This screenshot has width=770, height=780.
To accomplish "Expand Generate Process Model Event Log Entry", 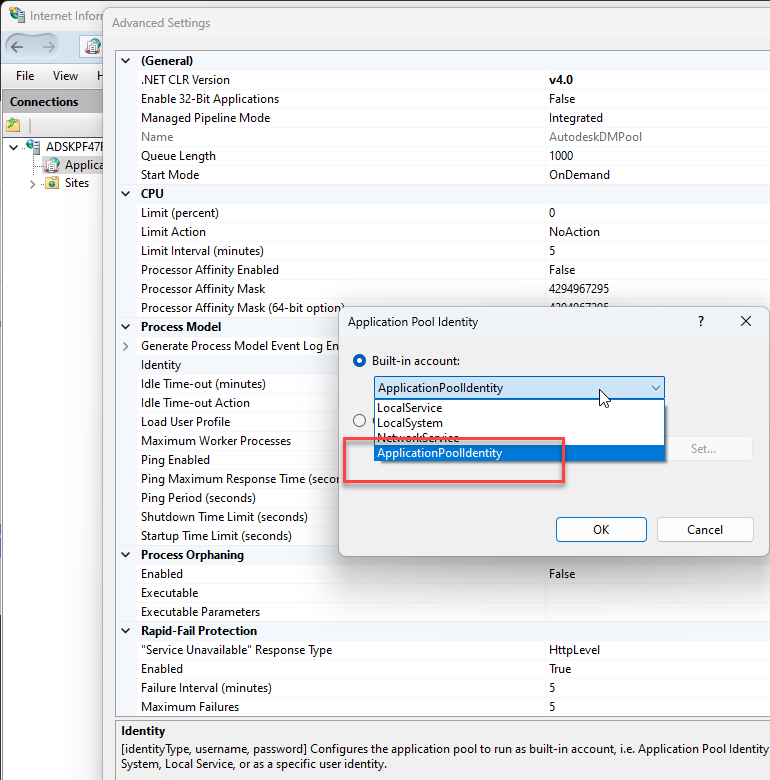I will [126, 346].
